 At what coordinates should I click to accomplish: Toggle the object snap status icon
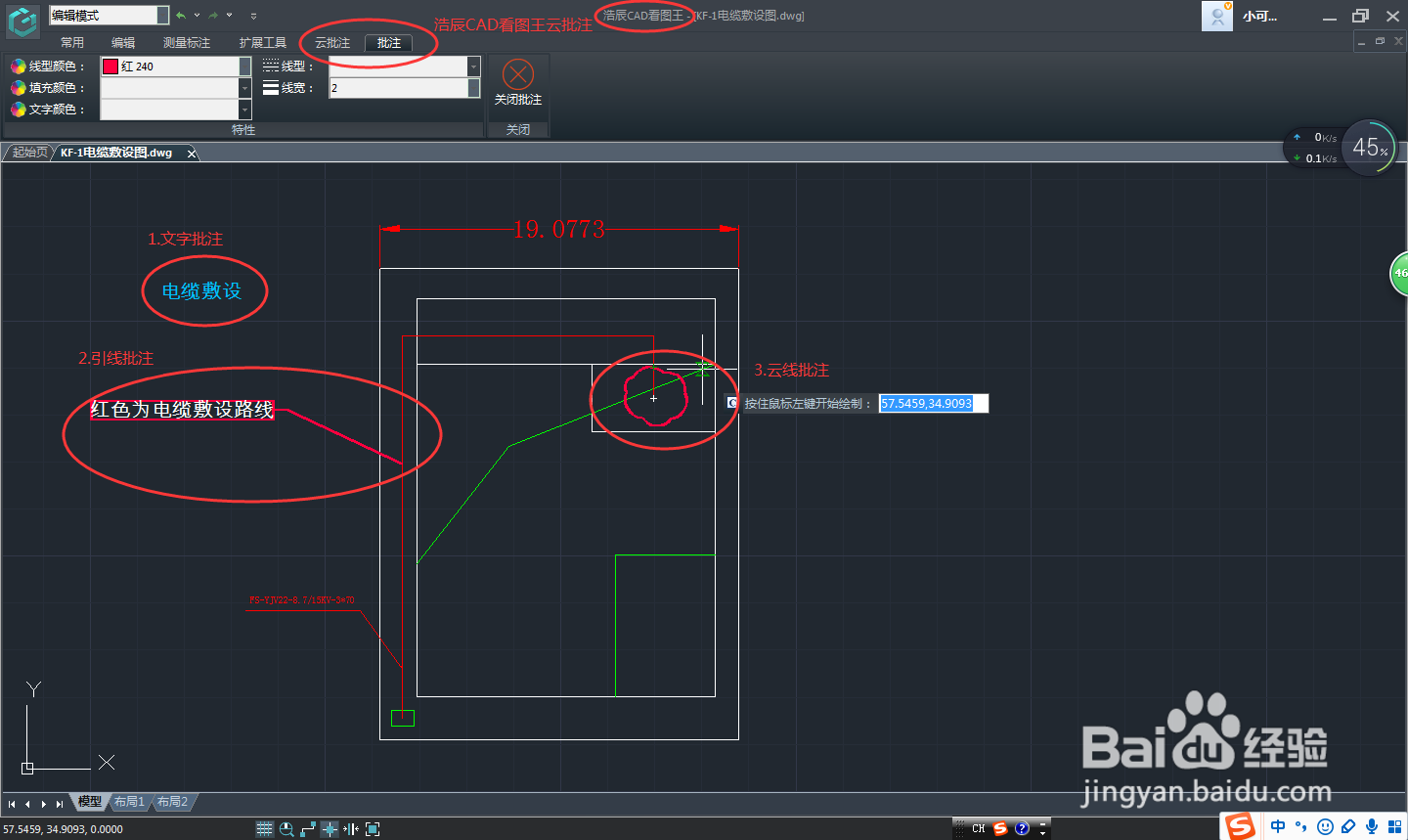click(330, 829)
